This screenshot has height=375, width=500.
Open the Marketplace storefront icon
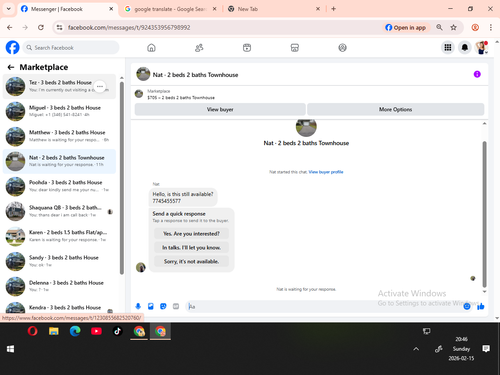(295, 48)
